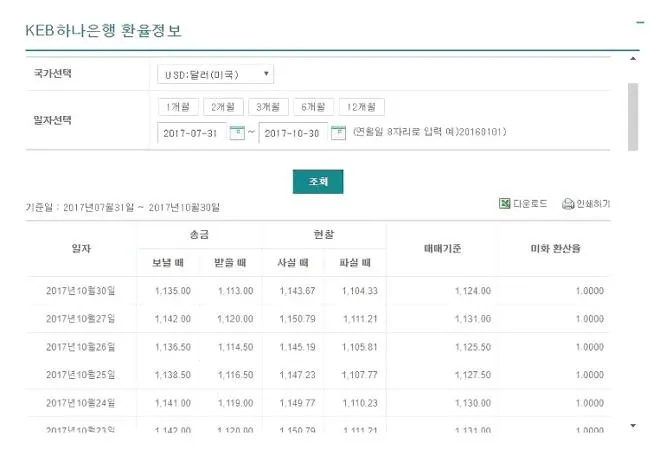Image resolution: width=666 pixels, height=456 pixels.
Task: Select the 2개월 period button
Action: pyautogui.click(x=223, y=107)
